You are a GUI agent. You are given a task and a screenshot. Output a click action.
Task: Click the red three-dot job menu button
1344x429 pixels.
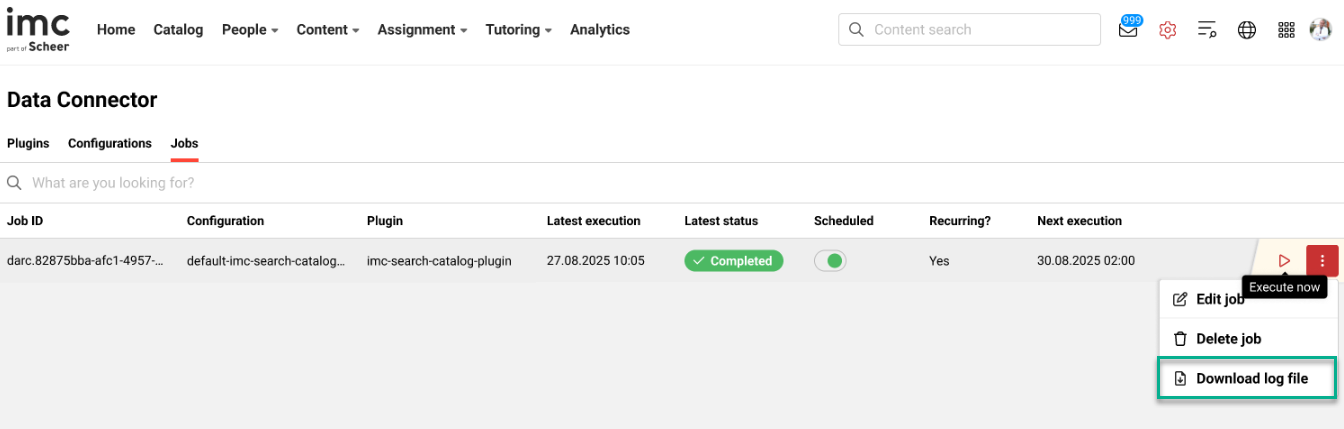[x=1322, y=261]
